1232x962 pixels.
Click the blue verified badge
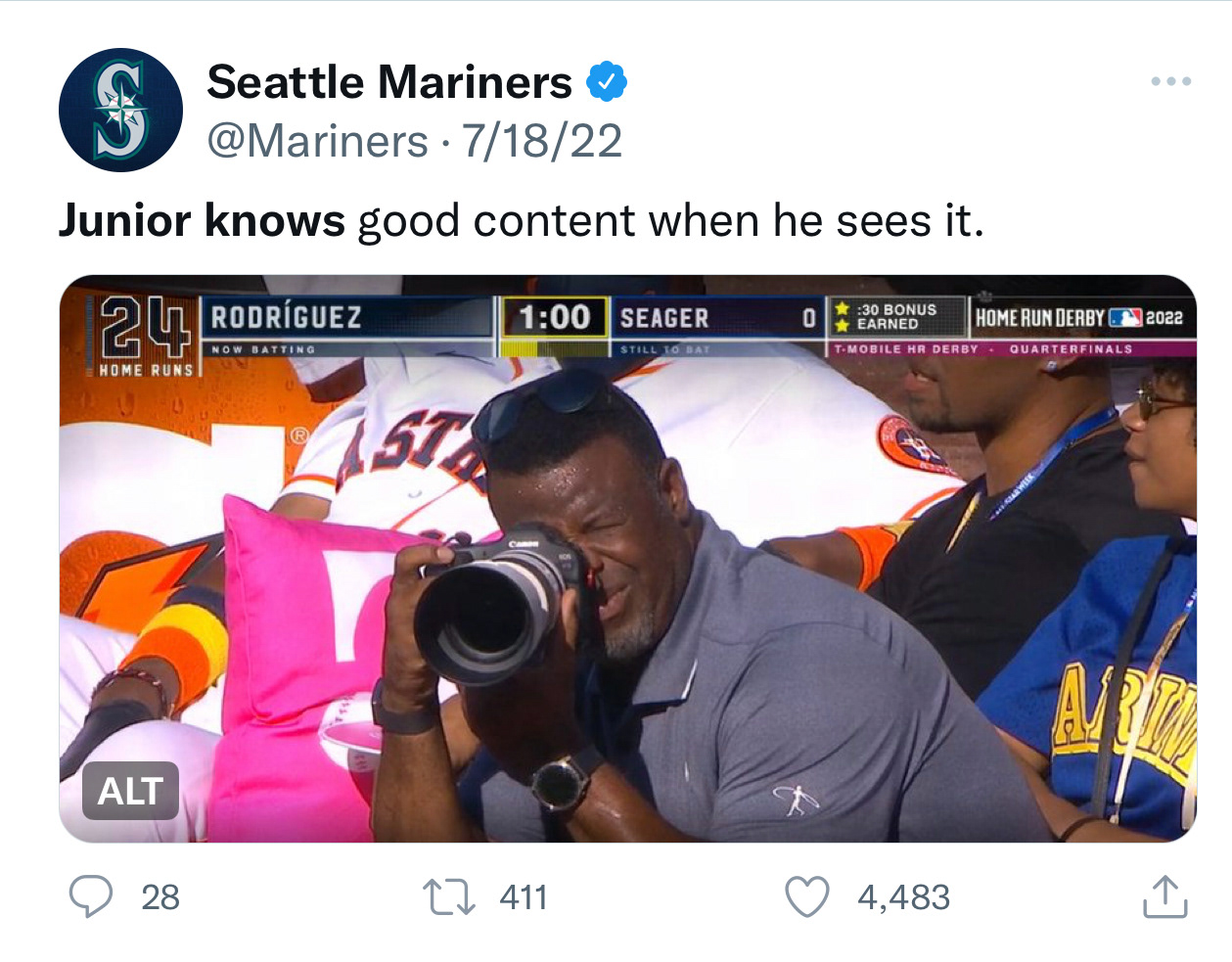tap(606, 81)
